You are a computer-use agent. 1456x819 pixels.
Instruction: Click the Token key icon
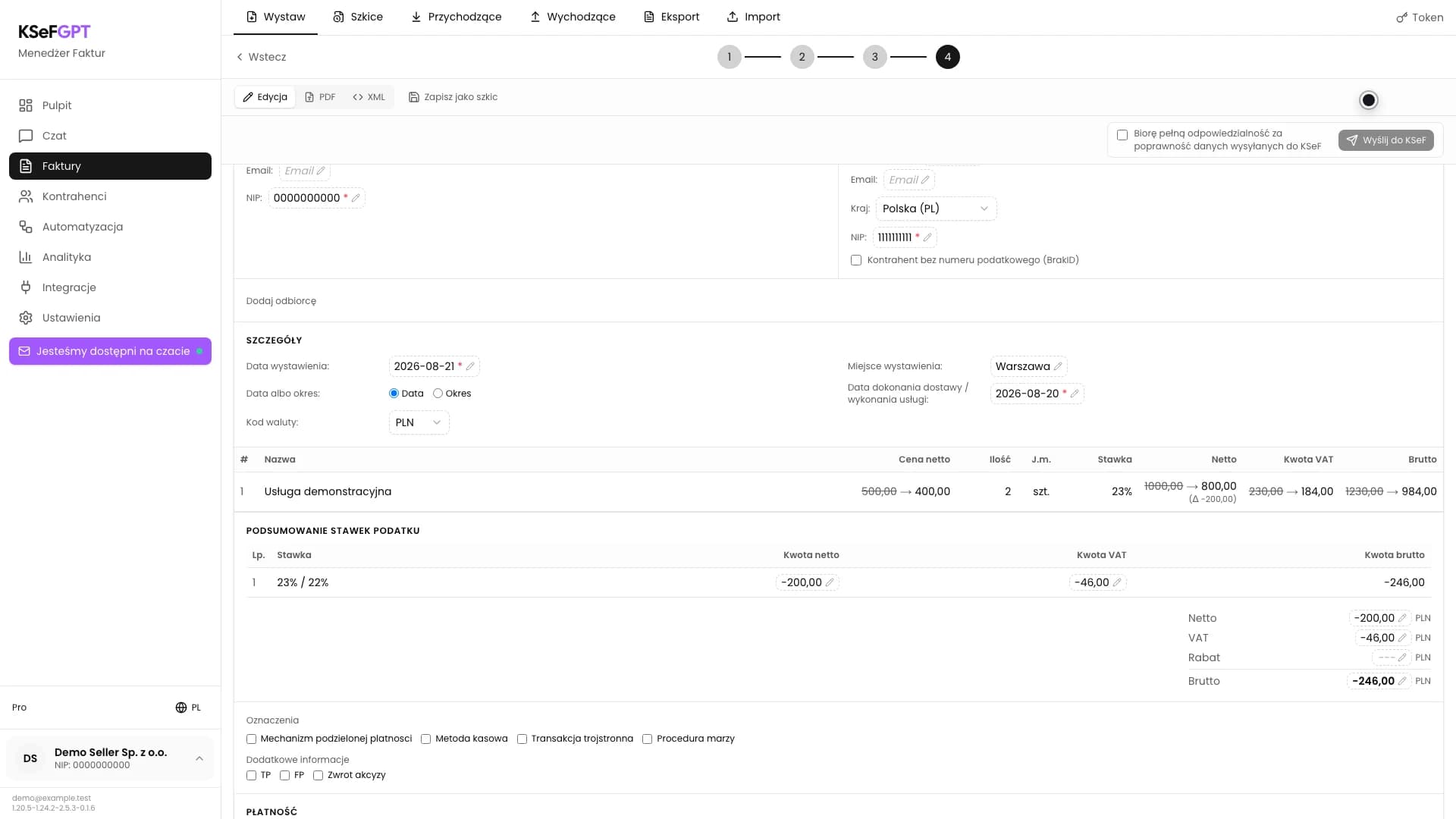pyautogui.click(x=1401, y=17)
